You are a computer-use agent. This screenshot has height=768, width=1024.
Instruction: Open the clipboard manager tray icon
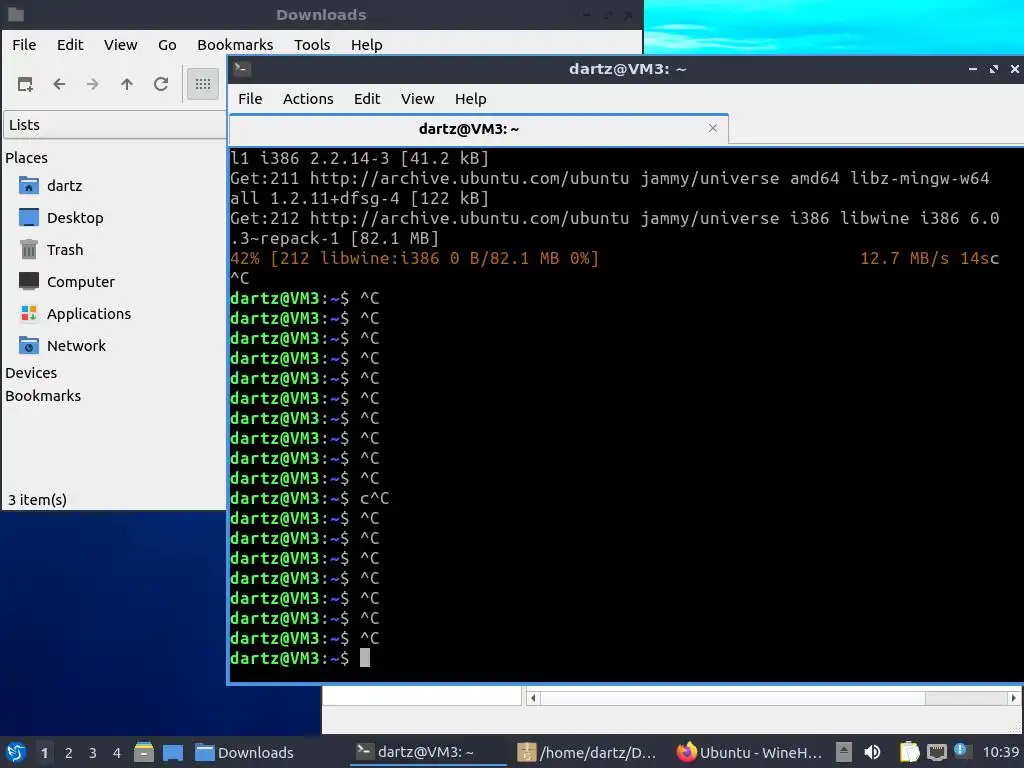tap(908, 752)
